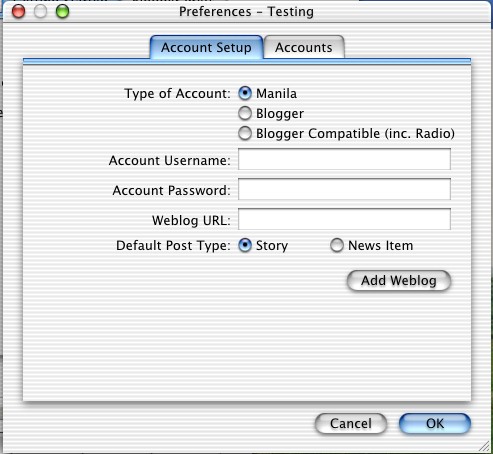
Task: Set default post type to Story
Action: [245, 245]
